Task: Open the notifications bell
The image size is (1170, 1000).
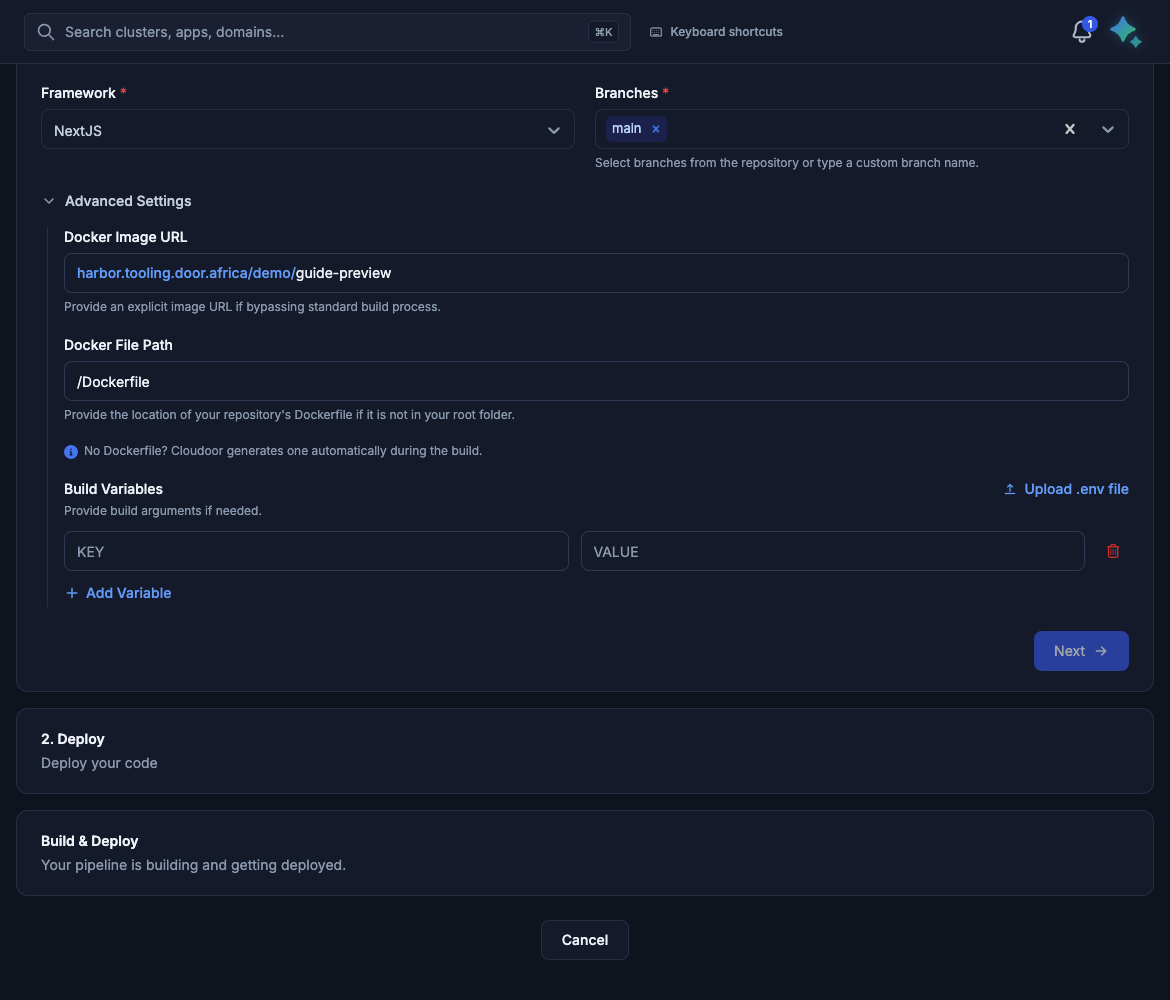Action: pyautogui.click(x=1081, y=32)
